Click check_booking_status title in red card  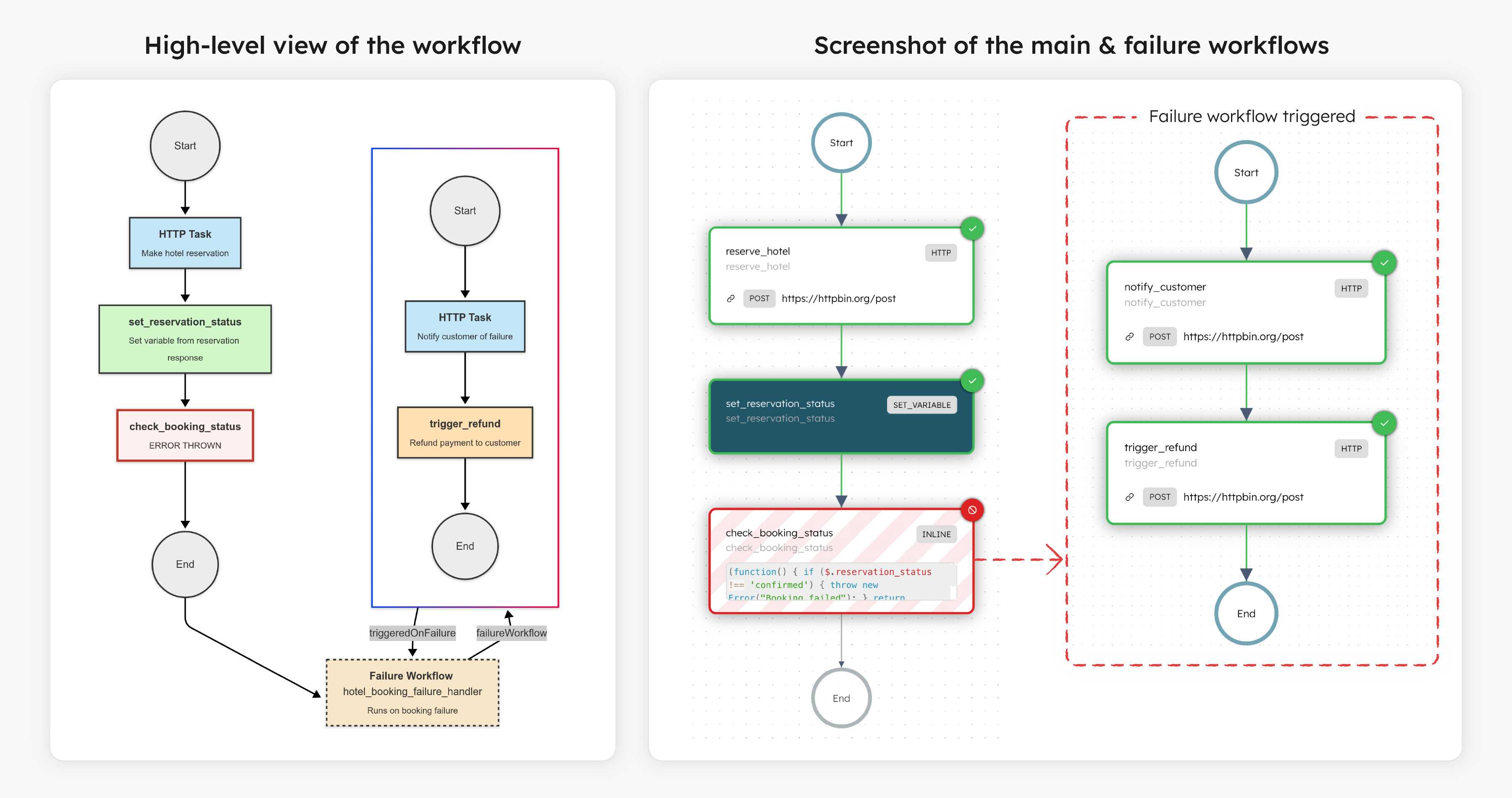779,533
